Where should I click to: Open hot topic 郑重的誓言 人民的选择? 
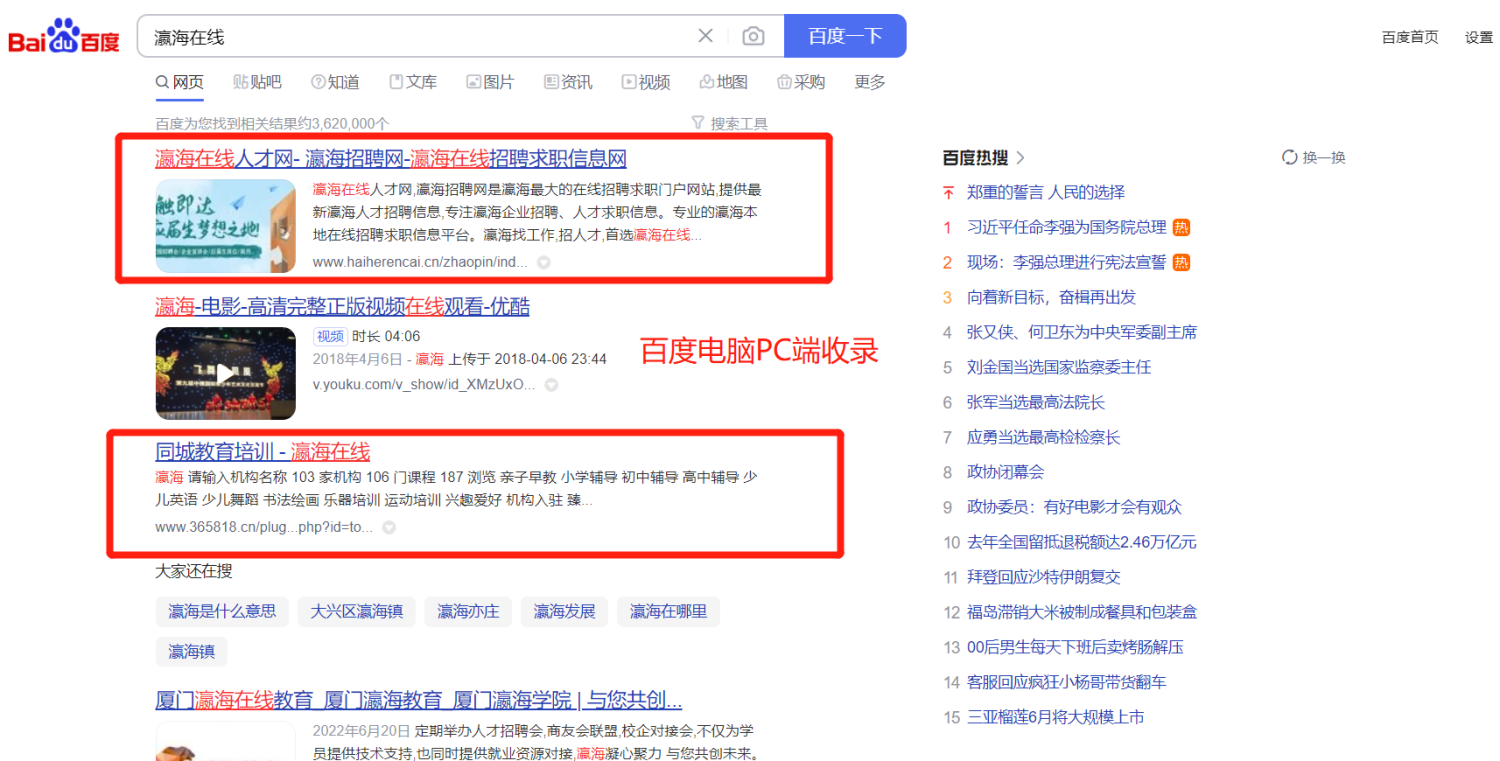(x=1045, y=192)
